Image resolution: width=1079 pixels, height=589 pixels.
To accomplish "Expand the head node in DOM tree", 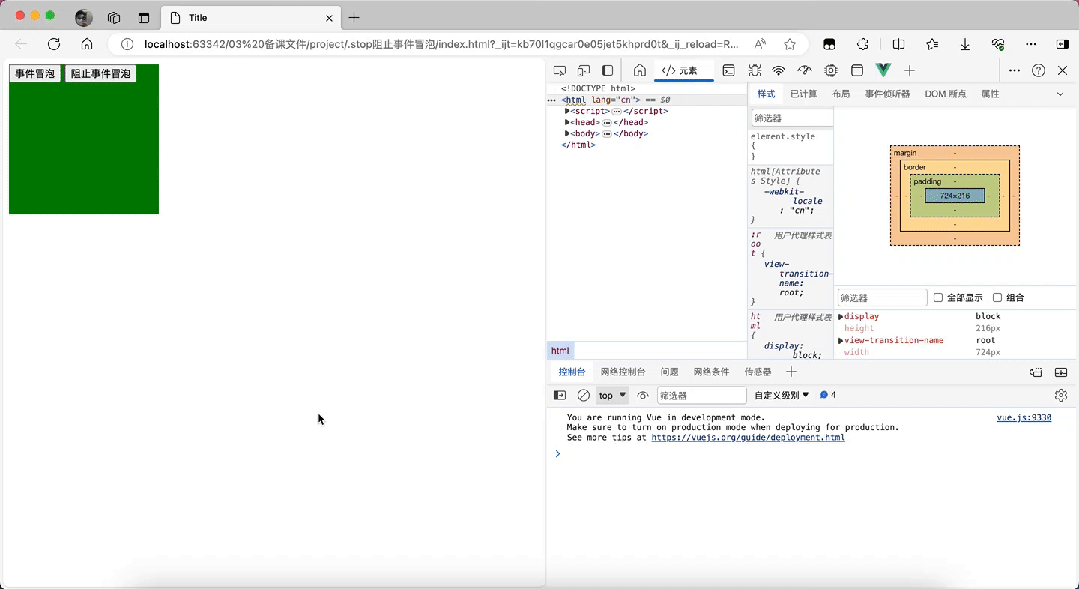I will pyautogui.click(x=567, y=122).
